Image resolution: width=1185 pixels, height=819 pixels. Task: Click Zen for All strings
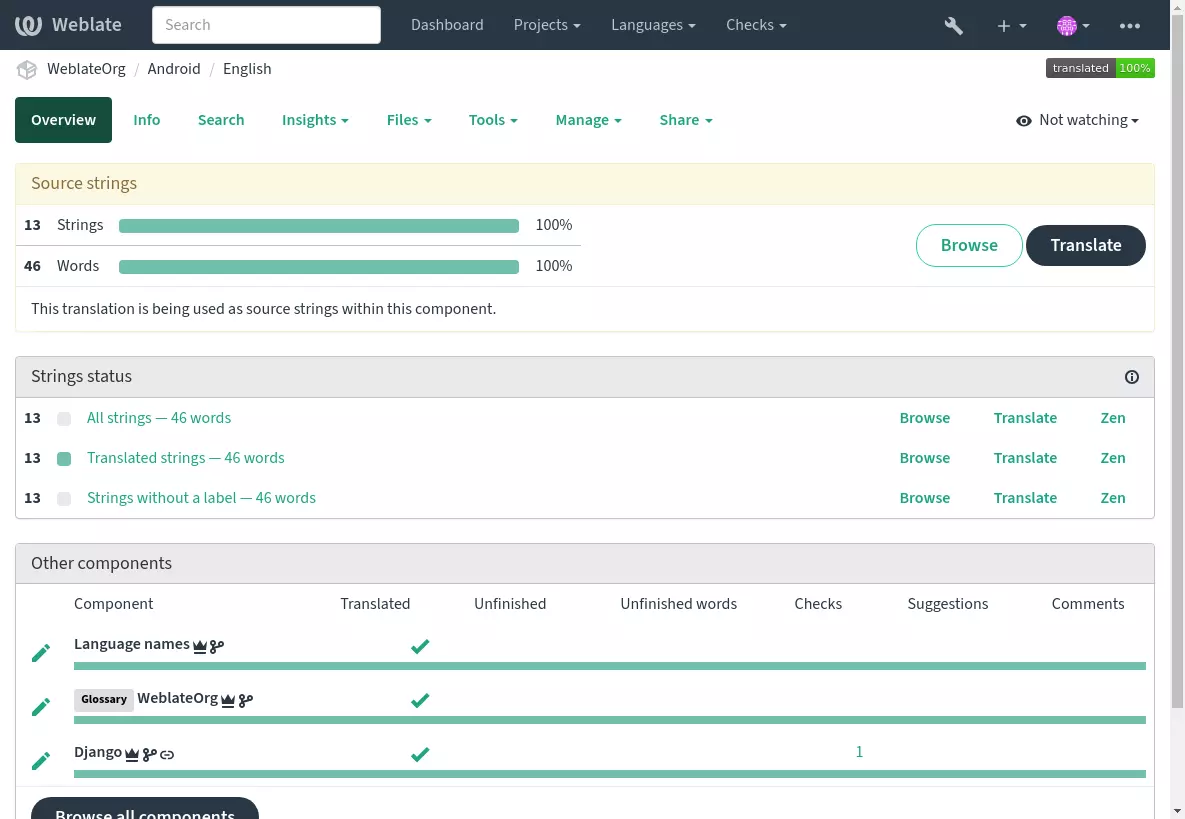tap(1112, 419)
